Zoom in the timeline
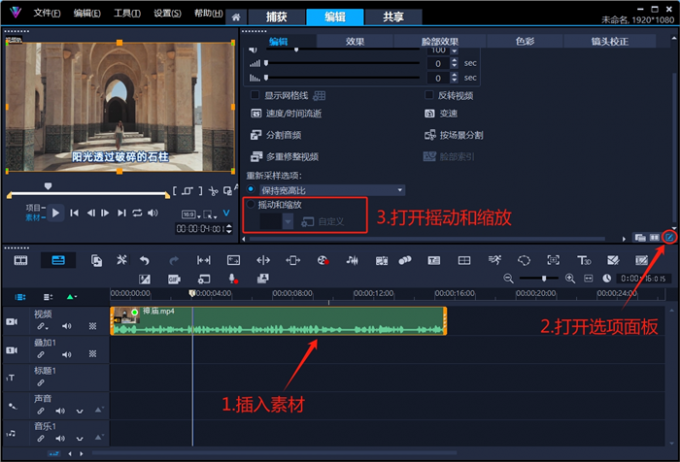 tap(570, 279)
